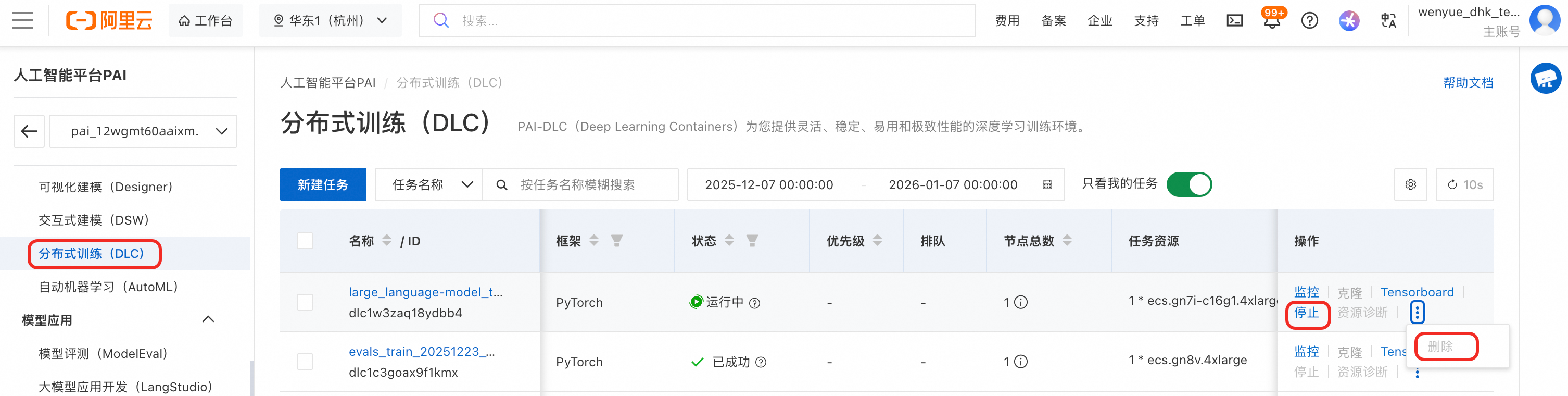Choose 删除 from the popup menu
1568x396 pixels.
tap(1440, 346)
